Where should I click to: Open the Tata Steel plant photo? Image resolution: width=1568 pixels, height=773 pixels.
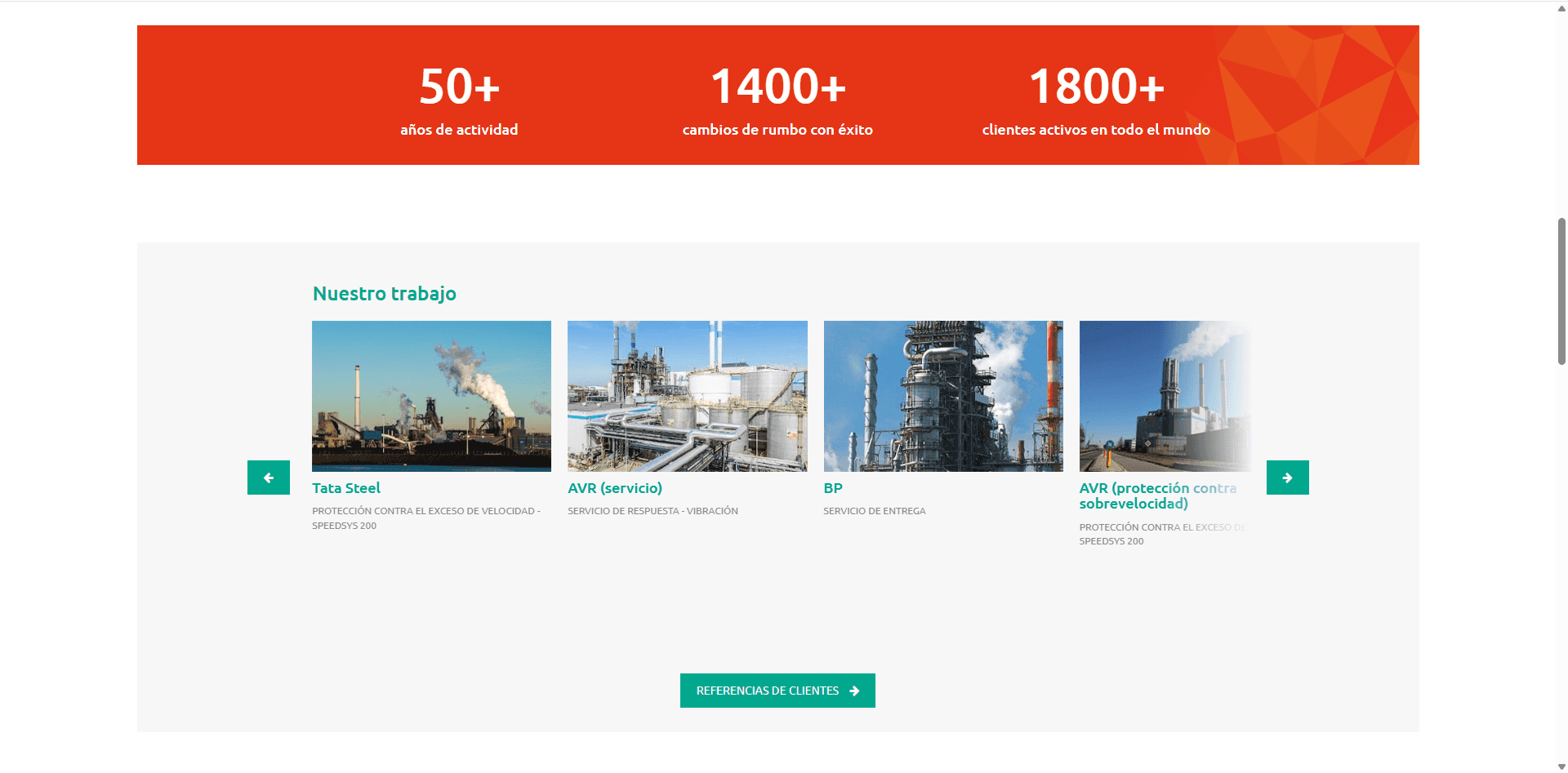click(x=431, y=396)
